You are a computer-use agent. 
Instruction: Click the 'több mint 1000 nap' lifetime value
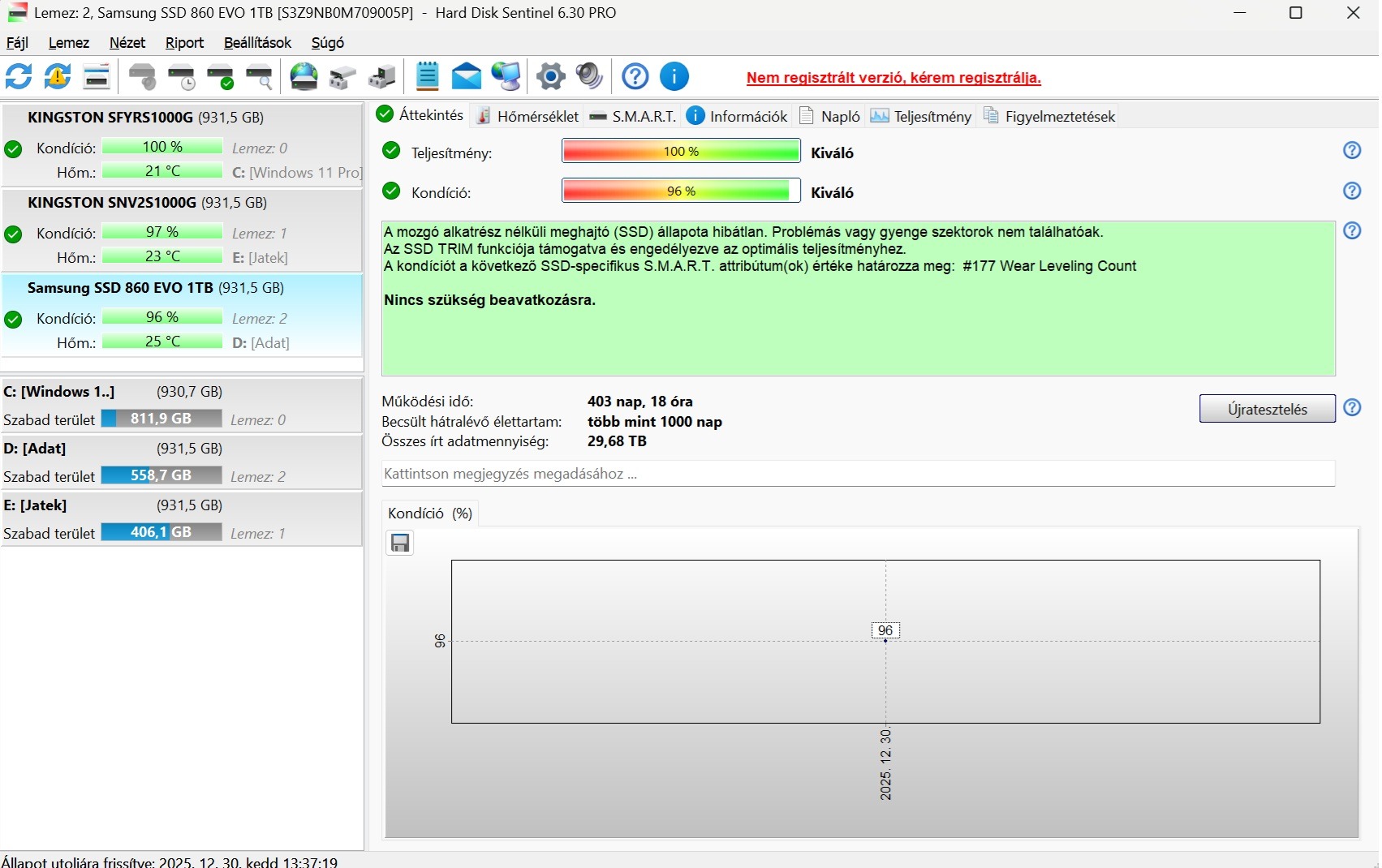pos(655,422)
